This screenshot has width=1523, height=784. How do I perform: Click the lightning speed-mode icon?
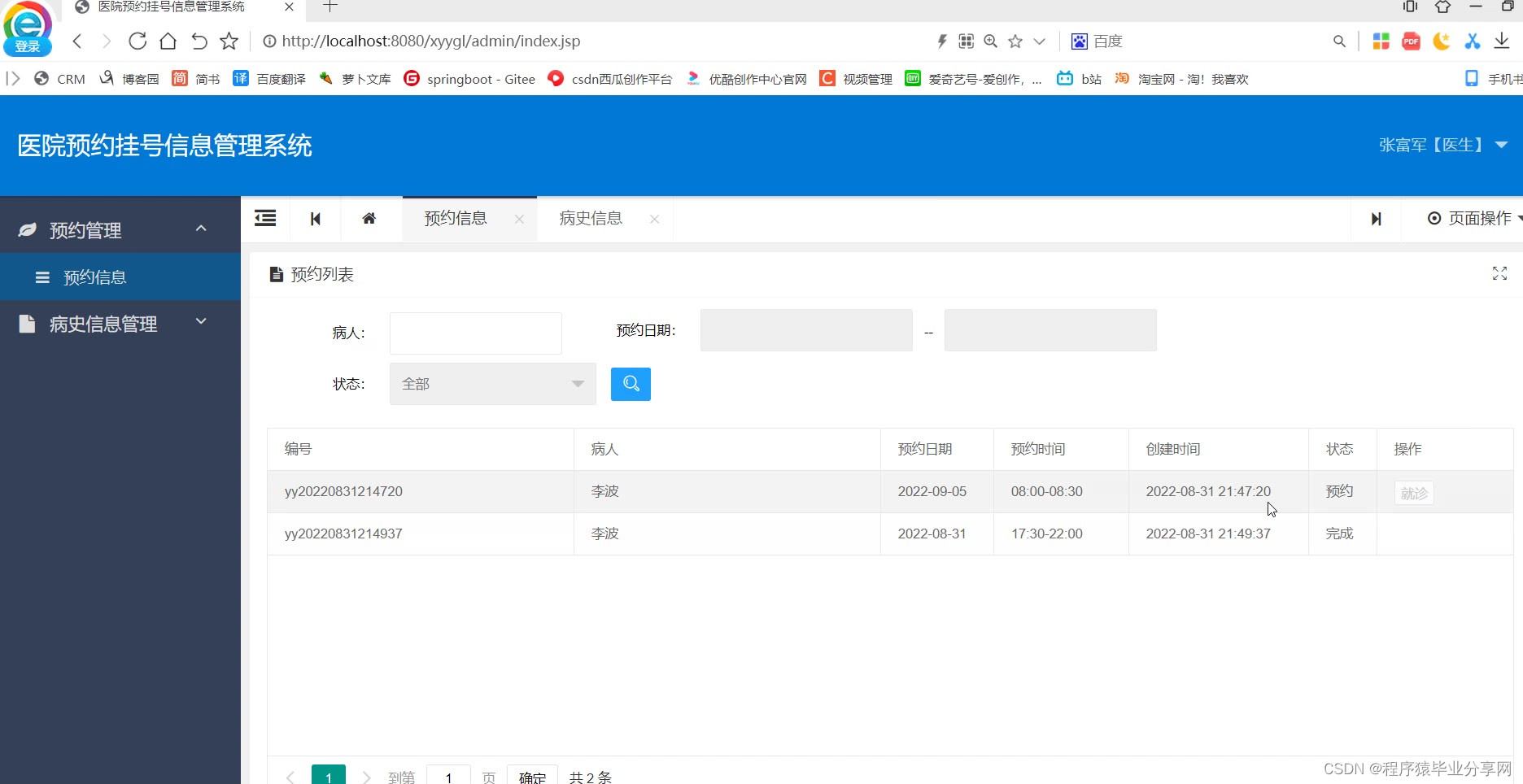pyautogui.click(x=942, y=41)
